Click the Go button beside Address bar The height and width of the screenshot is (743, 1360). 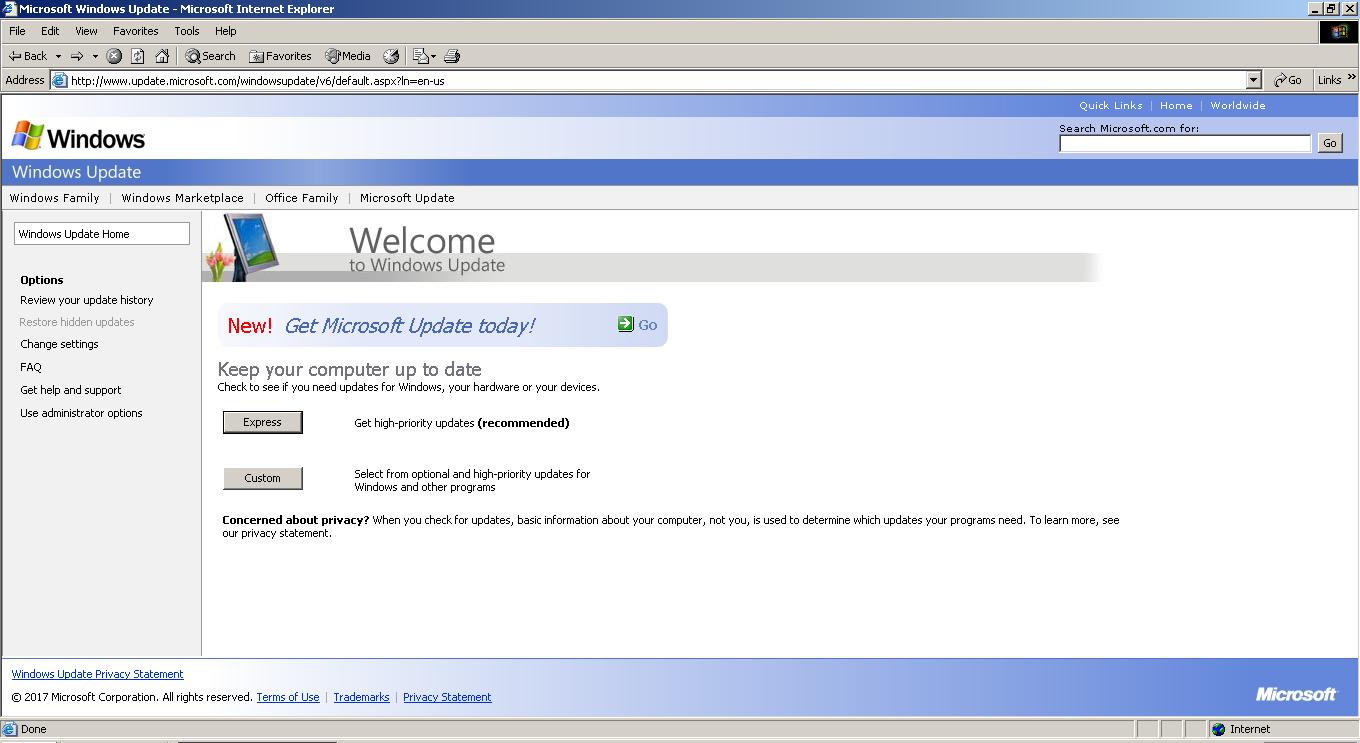[x=1288, y=80]
